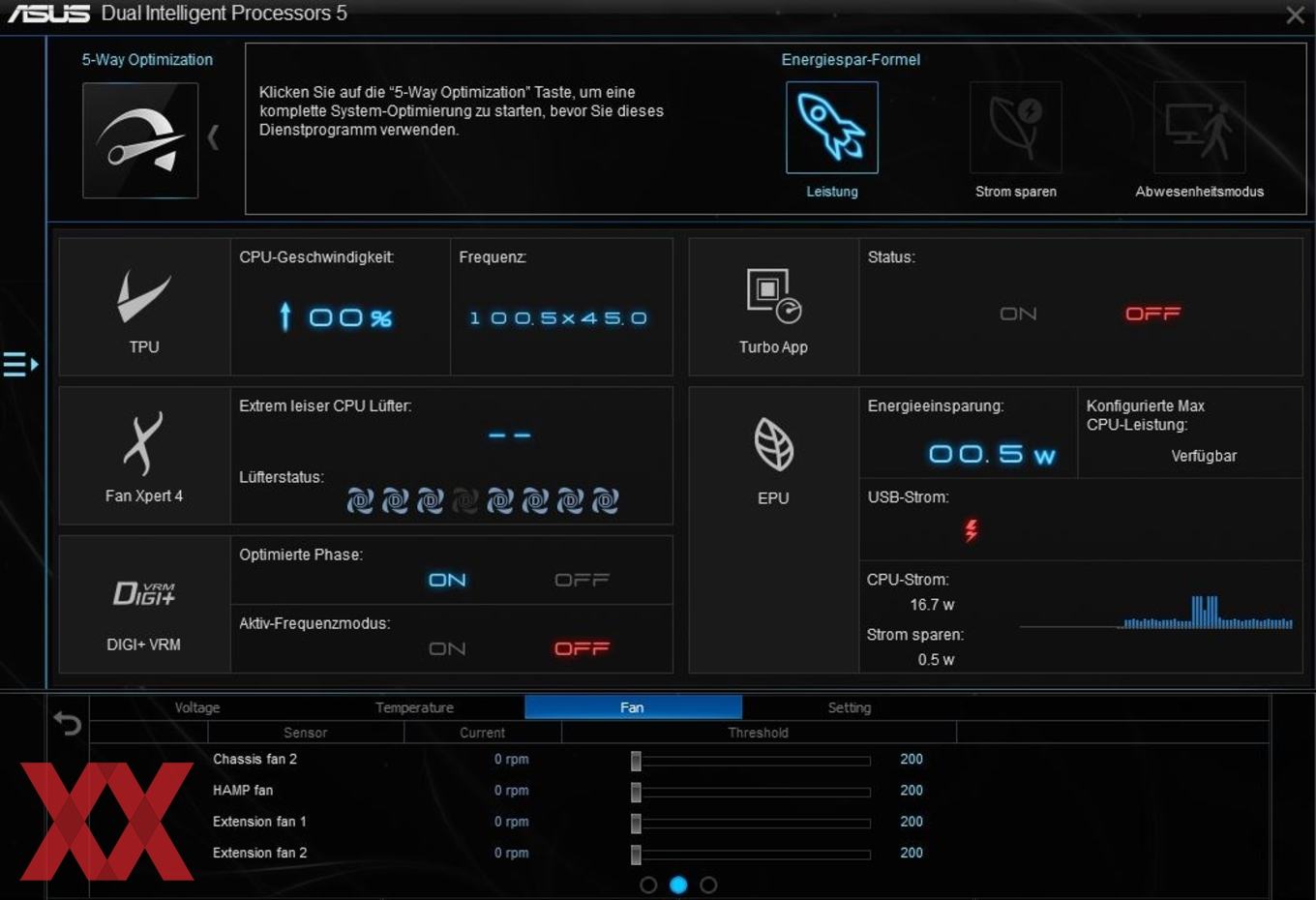Viewport: 1316px width, 900px height.
Task: Set Aktiv-Frequenzmodus to ON
Action: pos(447,648)
